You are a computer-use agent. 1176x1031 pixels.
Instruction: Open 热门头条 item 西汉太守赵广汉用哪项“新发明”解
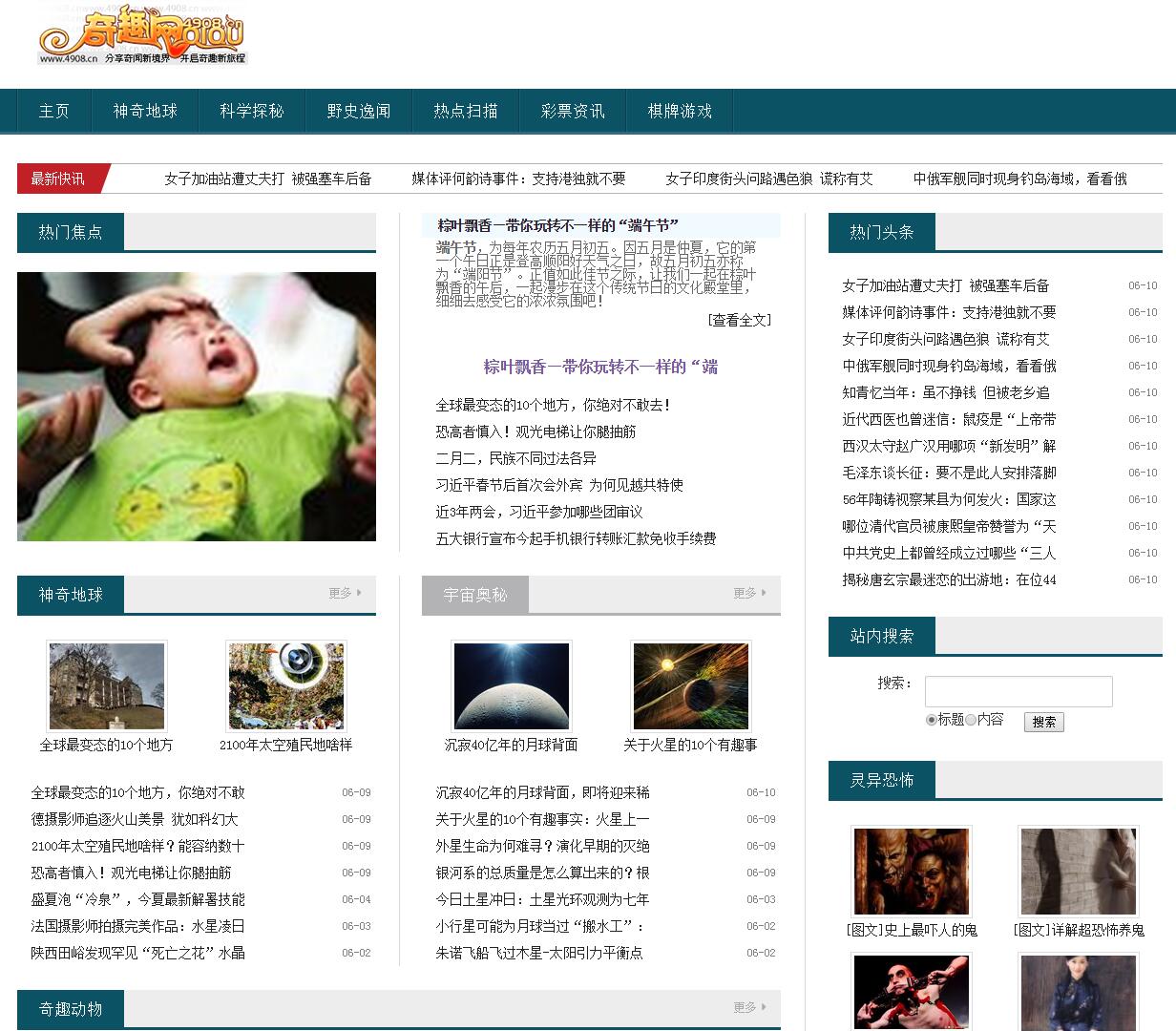tap(949, 446)
